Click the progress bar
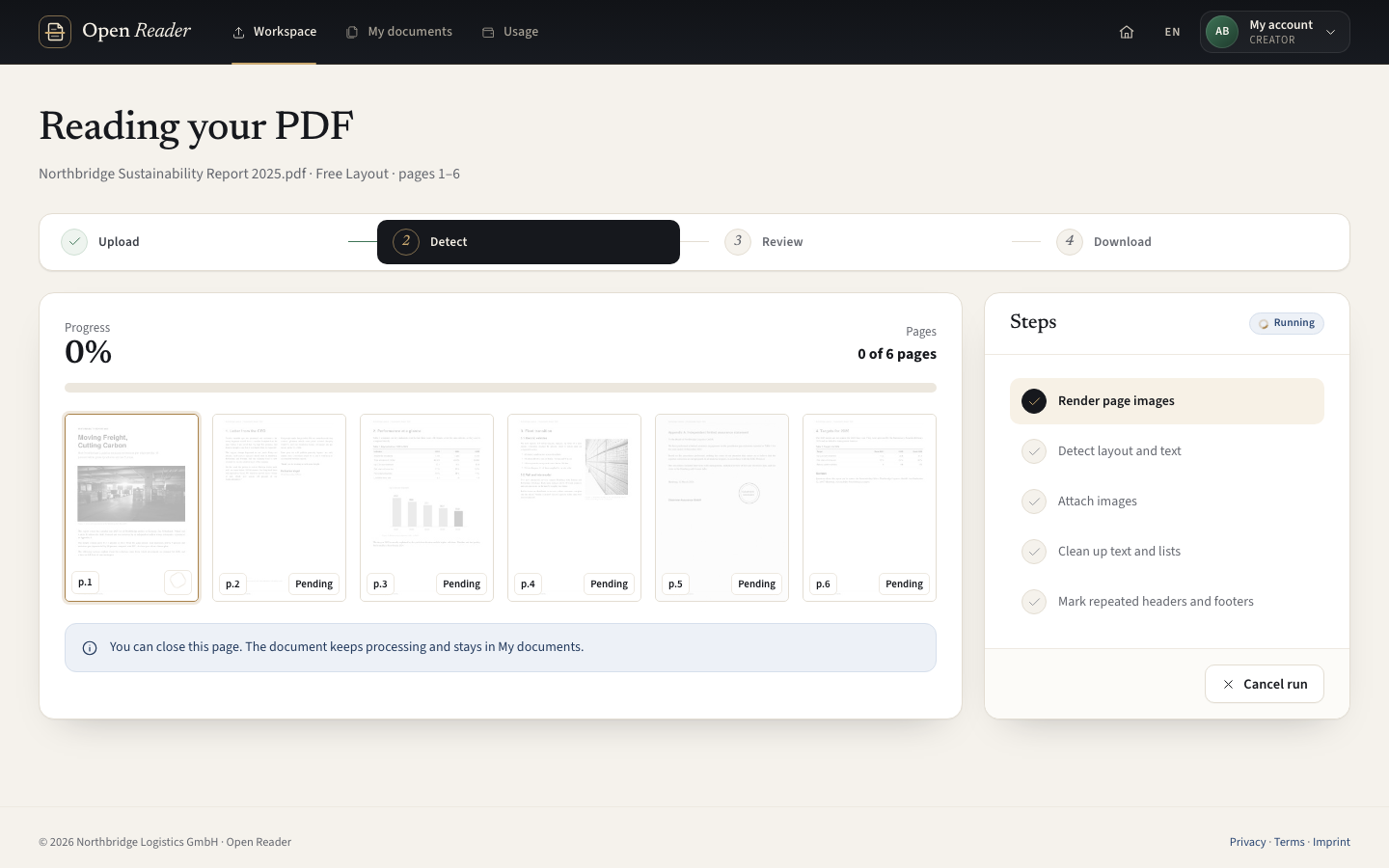Screen dimensions: 1389x868 501,388
